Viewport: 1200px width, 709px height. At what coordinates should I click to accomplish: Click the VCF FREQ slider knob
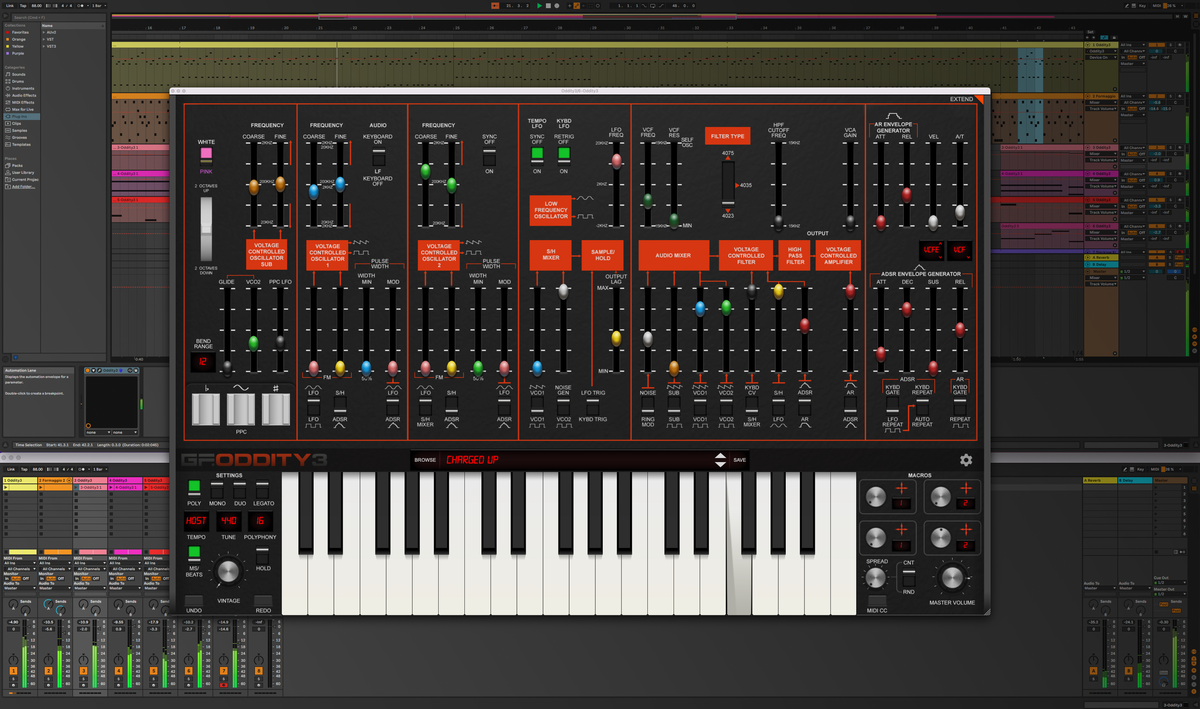pyautogui.click(x=648, y=200)
